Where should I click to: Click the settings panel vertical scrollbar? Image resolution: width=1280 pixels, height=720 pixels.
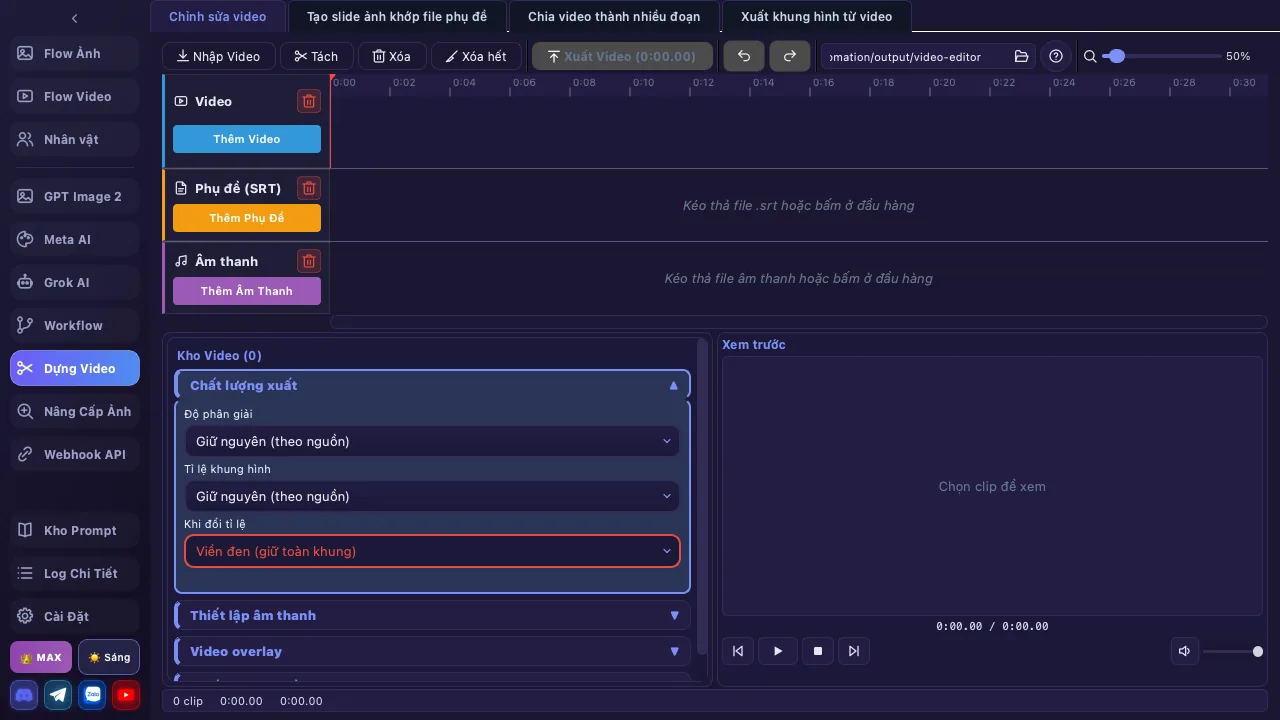coord(702,495)
